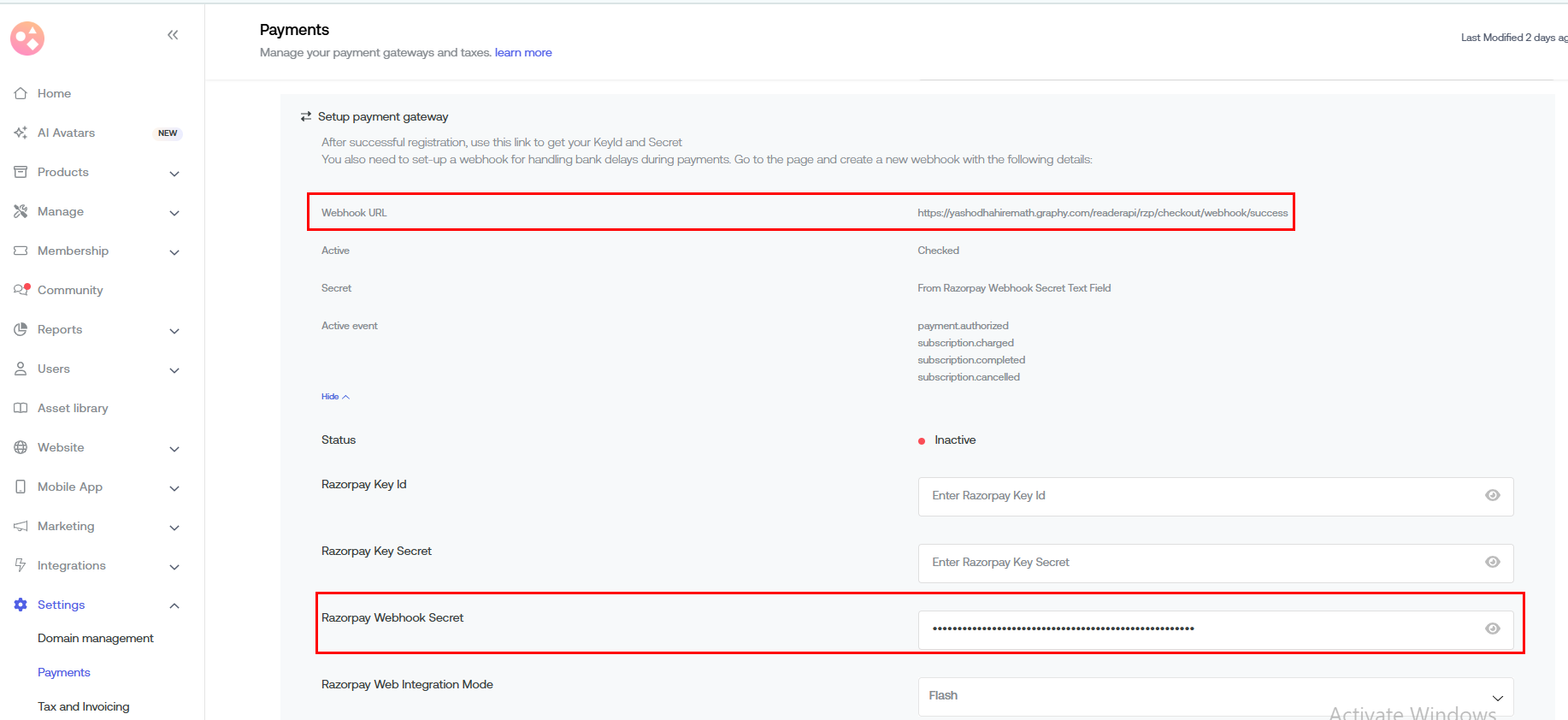Collapse the sidebar with double-chevron icon
This screenshot has height=720, width=1568.
[x=173, y=35]
